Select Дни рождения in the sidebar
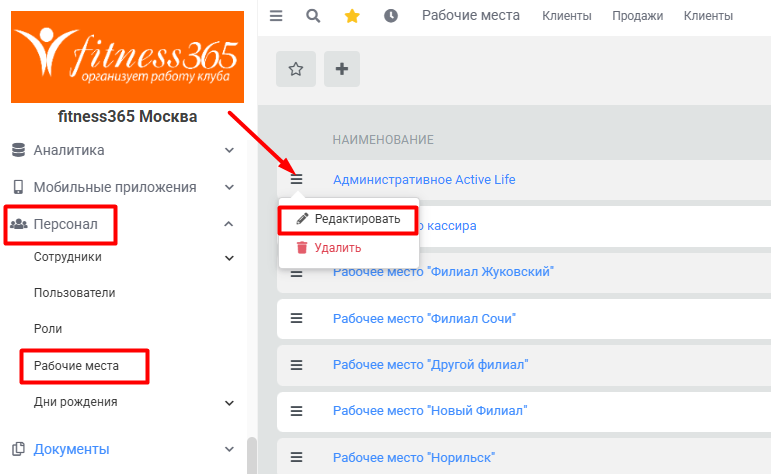 (75, 402)
